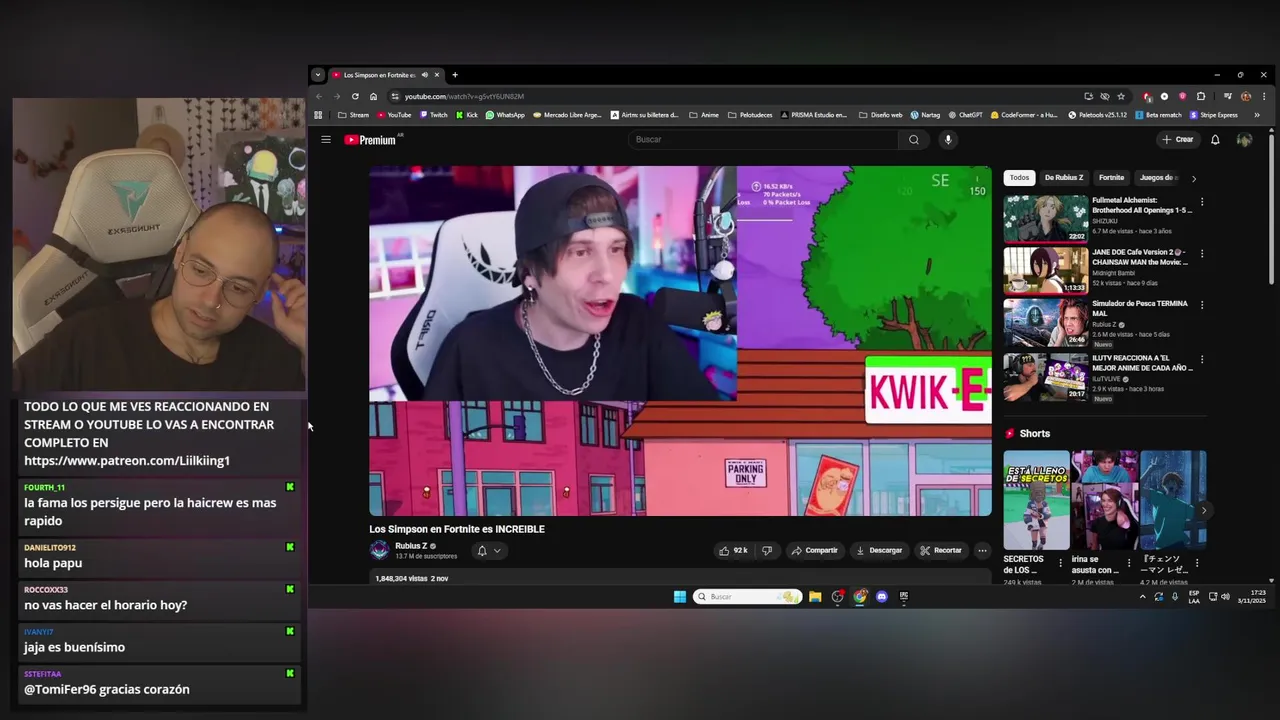This screenshot has width=1280, height=720.
Task: Select the Fortnite filter chip
Action: tap(1111, 178)
